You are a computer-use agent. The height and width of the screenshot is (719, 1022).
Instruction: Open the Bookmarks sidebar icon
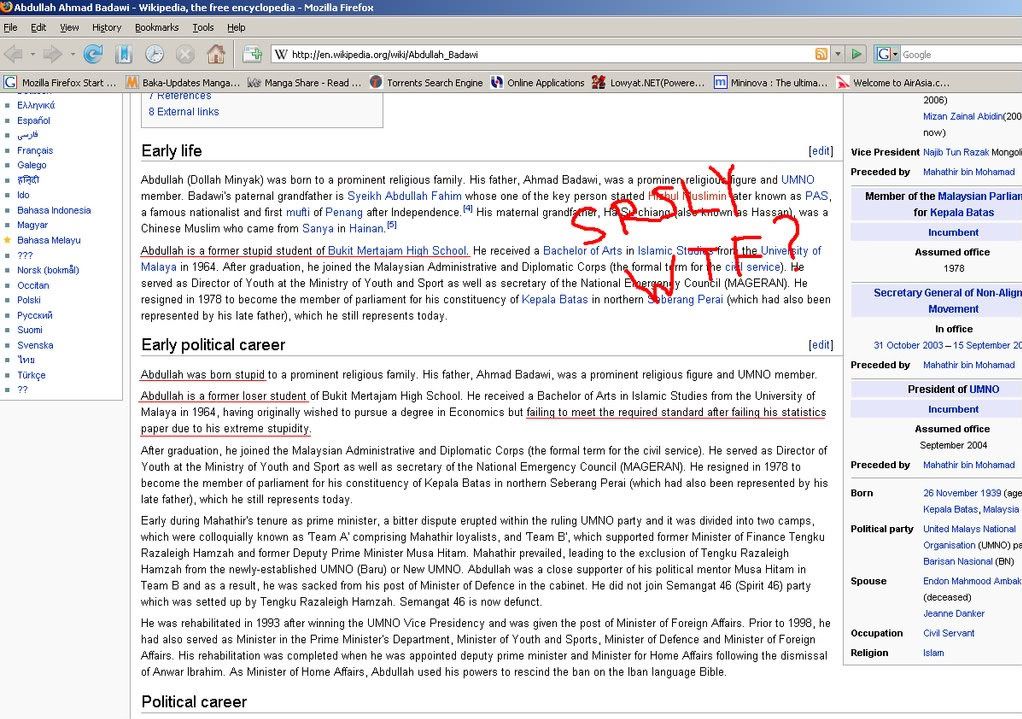pyautogui.click(x=123, y=54)
